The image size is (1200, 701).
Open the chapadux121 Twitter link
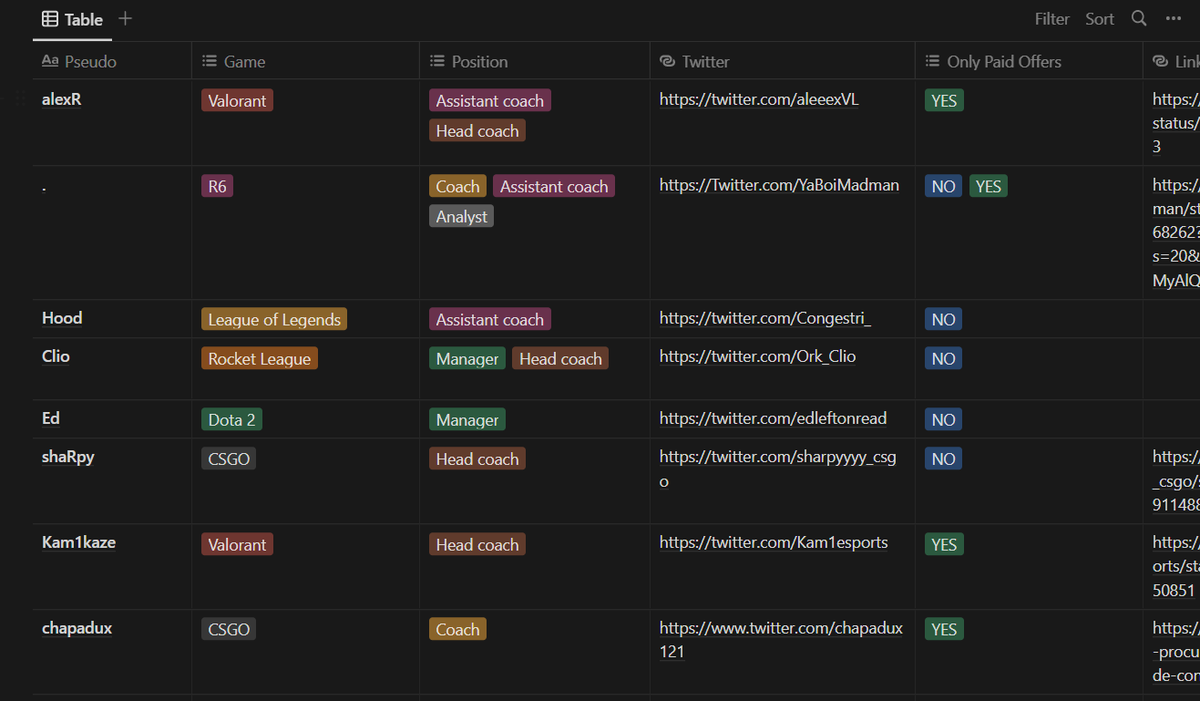pos(781,639)
